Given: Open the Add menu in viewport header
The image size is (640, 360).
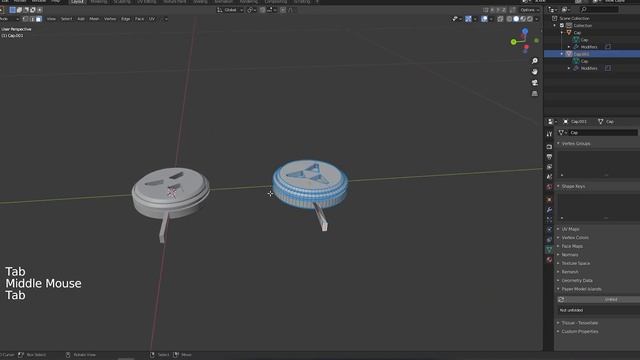Looking at the screenshot, I should [81, 19].
